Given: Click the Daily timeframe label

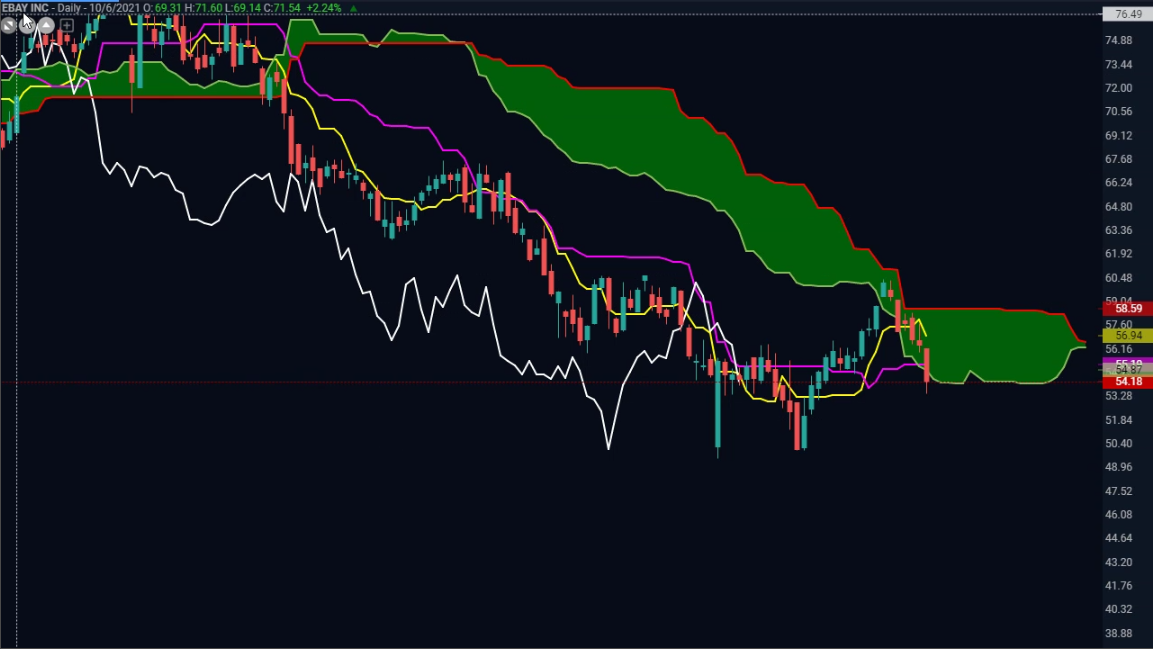Looking at the screenshot, I should [70, 8].
